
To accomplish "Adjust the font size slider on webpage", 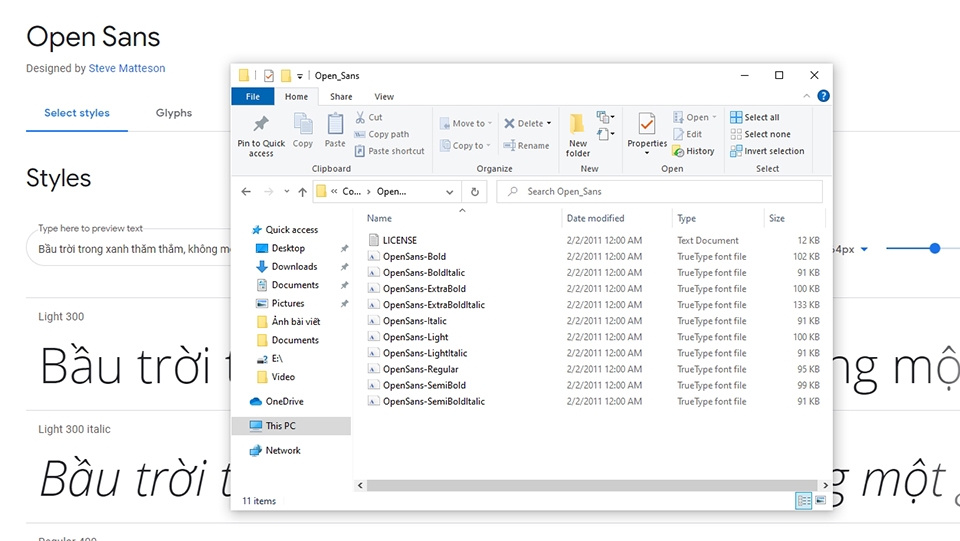I will point(934,248).
